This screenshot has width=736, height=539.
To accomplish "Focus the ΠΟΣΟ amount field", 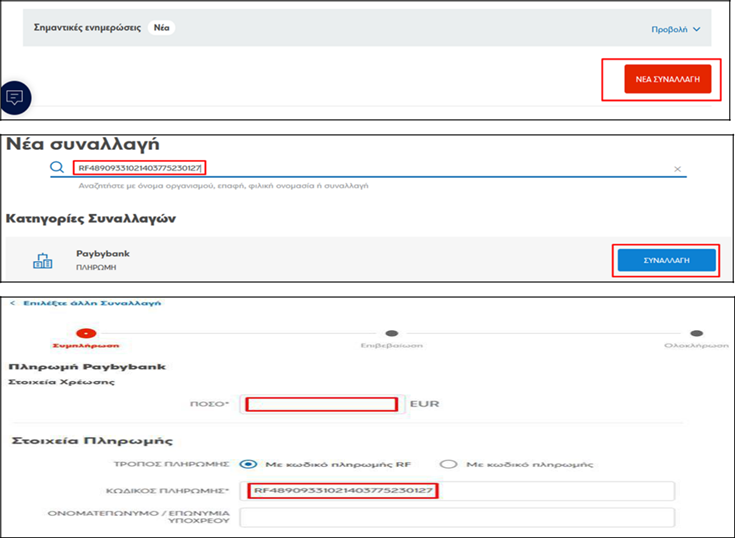I will coord(322,404).
